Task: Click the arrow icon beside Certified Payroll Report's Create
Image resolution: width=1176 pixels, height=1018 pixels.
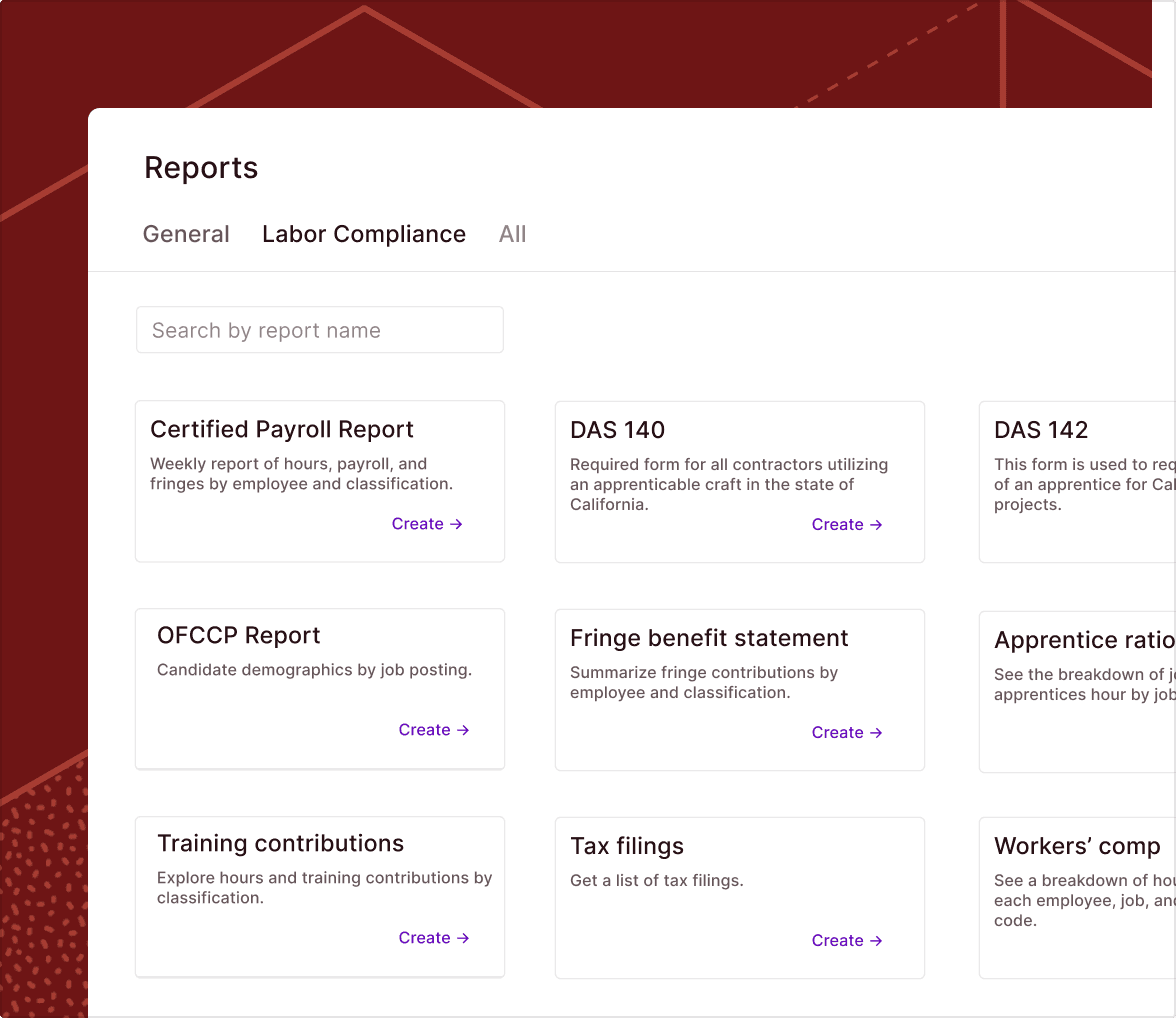Action: [459, 523]
